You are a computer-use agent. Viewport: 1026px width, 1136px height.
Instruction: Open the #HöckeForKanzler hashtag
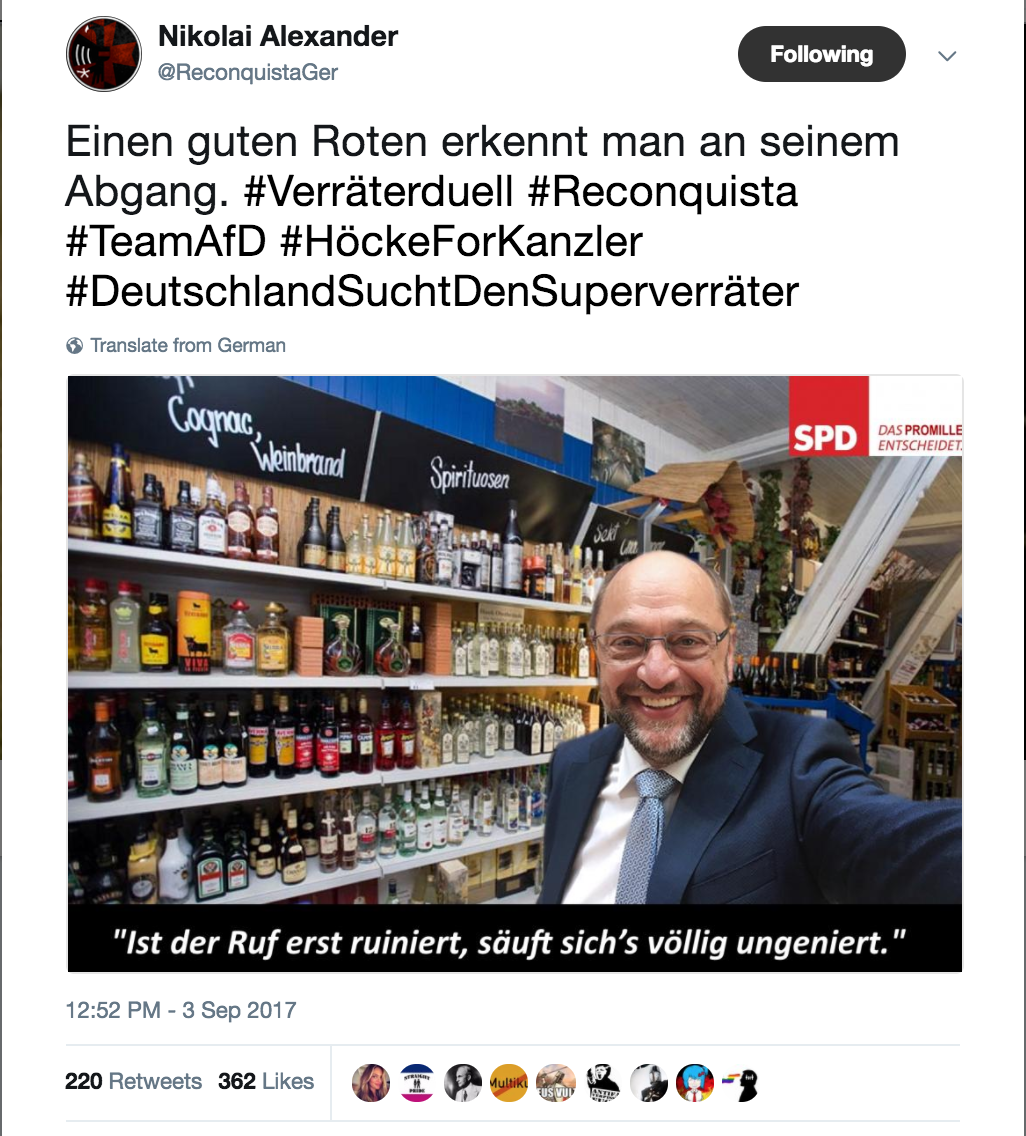point(462,241)
